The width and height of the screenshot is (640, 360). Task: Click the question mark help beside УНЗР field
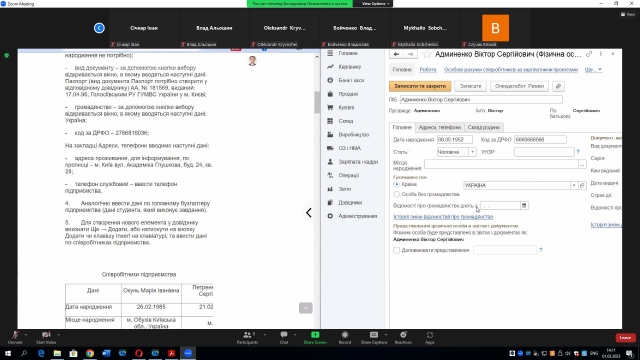pyautogui.click(x=578, y=152)
